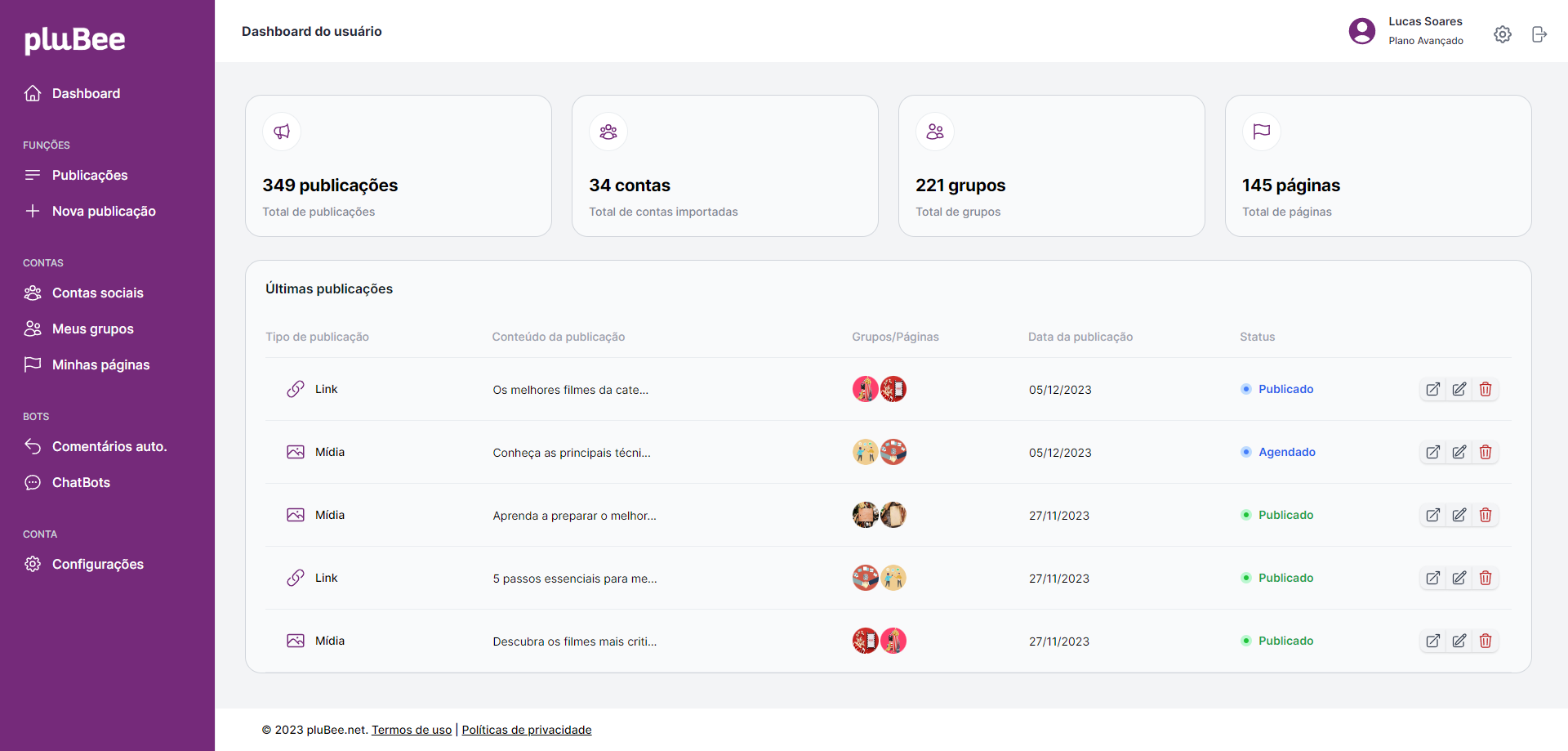This screenshot has height=751, width=1568.
Task: Delete the 'Os melhores filmes da cate...' post
Action: (x=1486, y=389)
